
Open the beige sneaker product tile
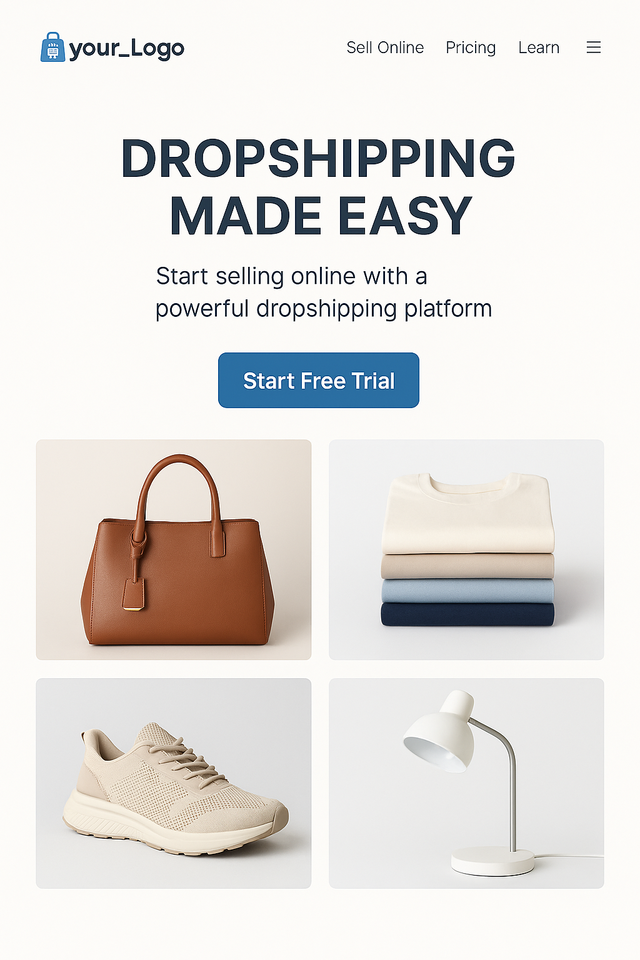(x=173, y=783)
